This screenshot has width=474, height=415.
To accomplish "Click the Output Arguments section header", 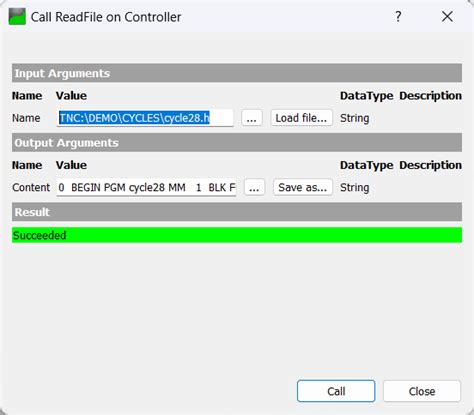I will point(237,142).
